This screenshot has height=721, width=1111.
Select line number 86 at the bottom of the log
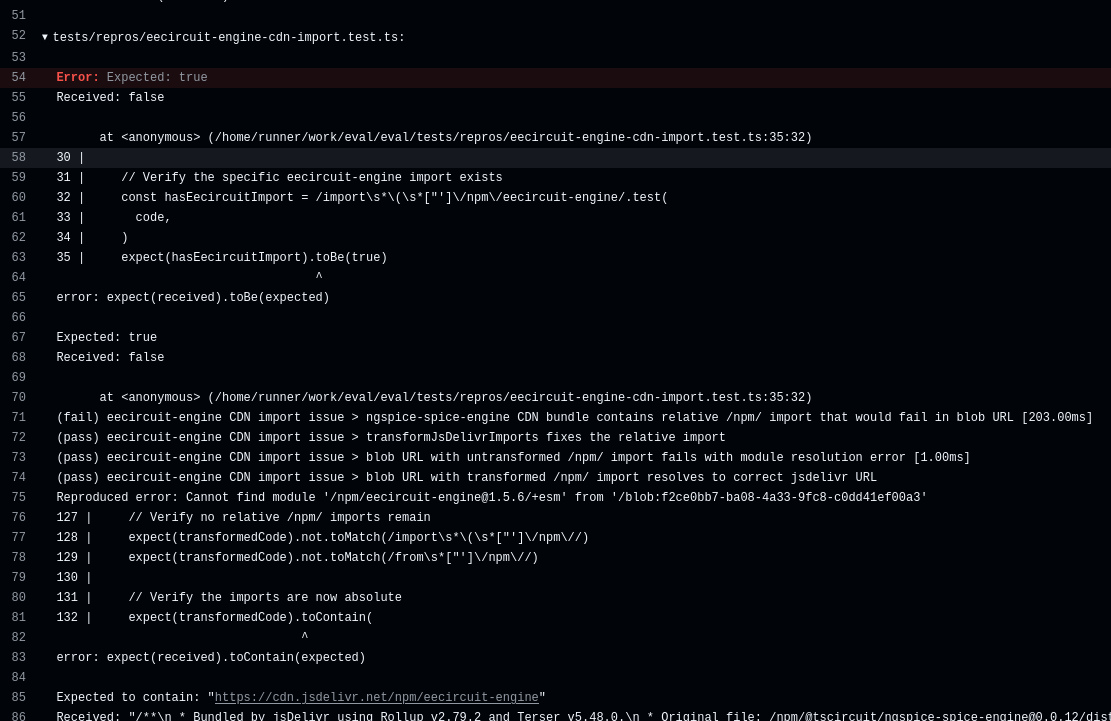[x=18, y=715]
